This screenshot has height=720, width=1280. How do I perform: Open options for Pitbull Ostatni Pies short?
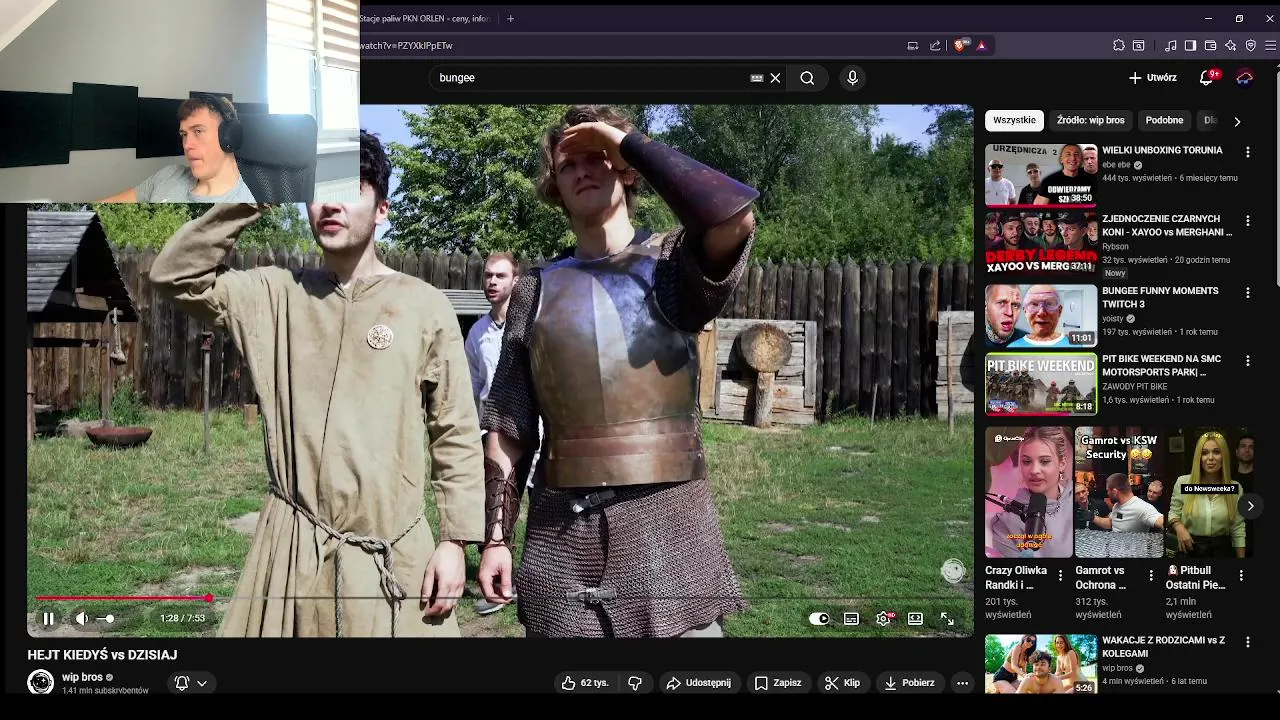click(1241, 576)
